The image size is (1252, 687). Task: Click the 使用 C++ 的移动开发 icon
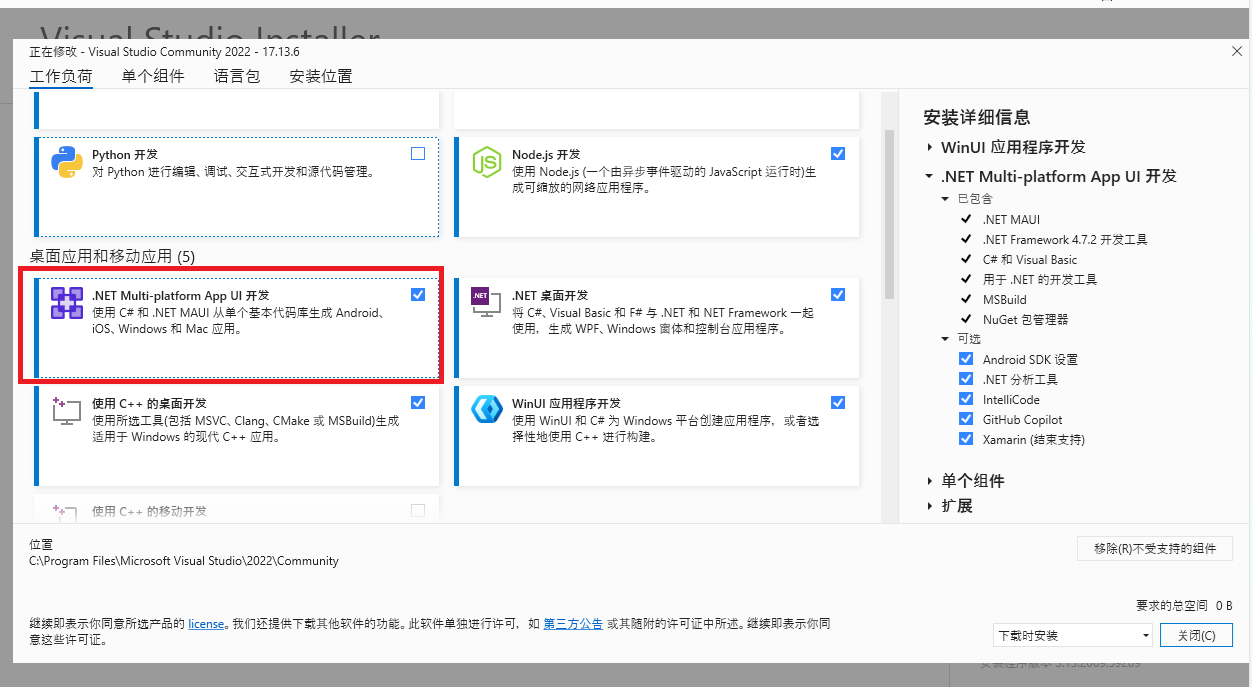(x=67, y=514)
